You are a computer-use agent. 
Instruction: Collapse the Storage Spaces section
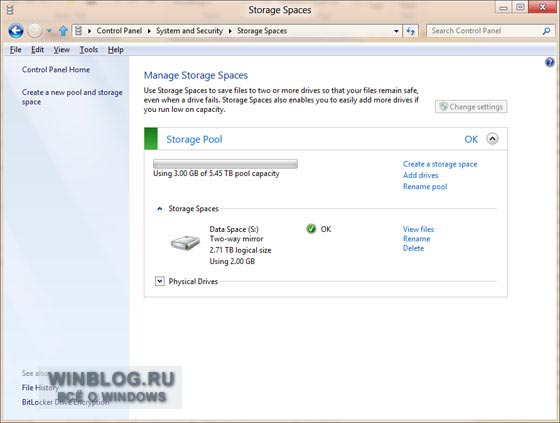click(x=160, y=209)
